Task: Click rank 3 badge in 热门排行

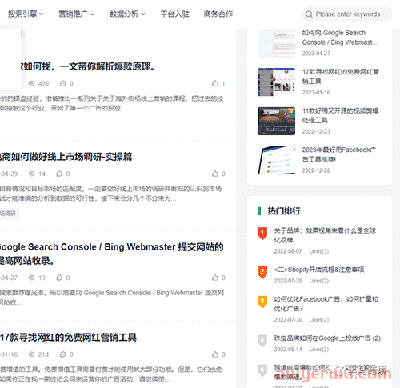Action: tap(262, 302)
